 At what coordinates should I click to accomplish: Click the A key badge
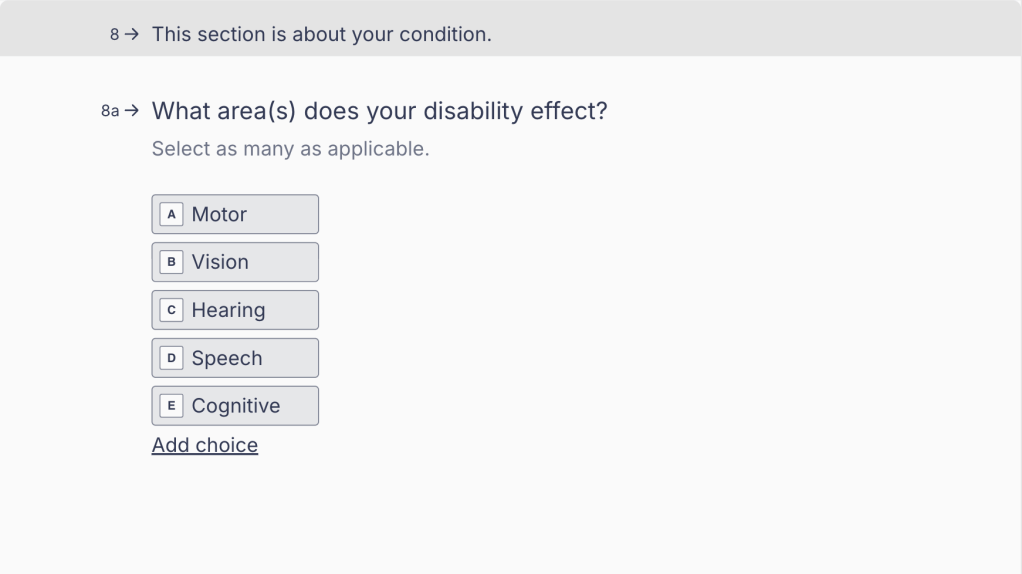point(171,214)
